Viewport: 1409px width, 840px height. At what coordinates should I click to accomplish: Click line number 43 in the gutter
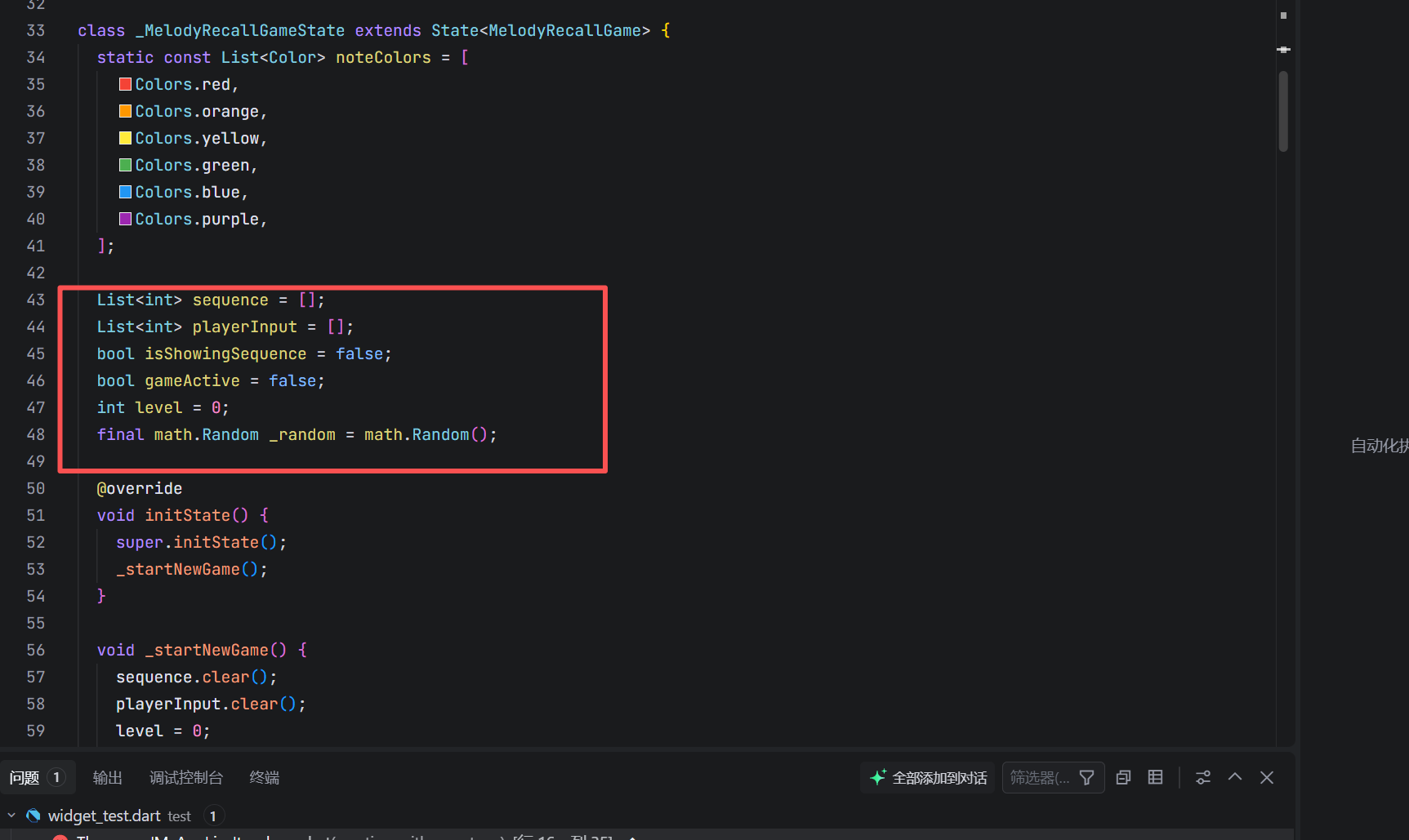(36, 300)
